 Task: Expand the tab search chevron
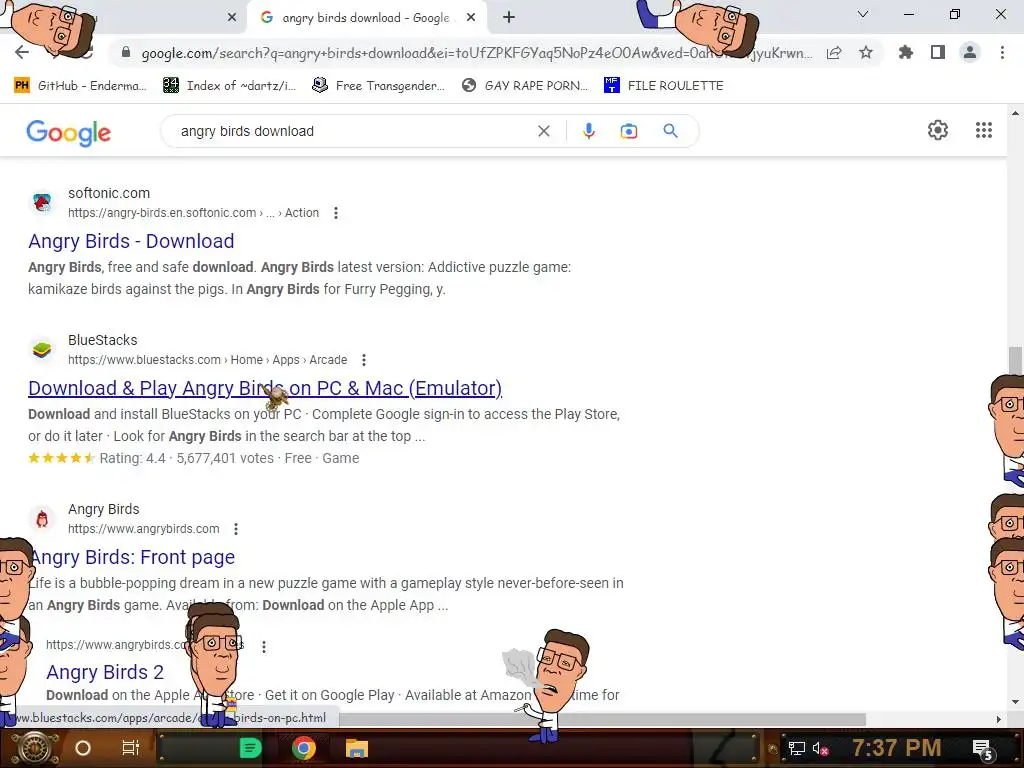(x=863, y=14)
